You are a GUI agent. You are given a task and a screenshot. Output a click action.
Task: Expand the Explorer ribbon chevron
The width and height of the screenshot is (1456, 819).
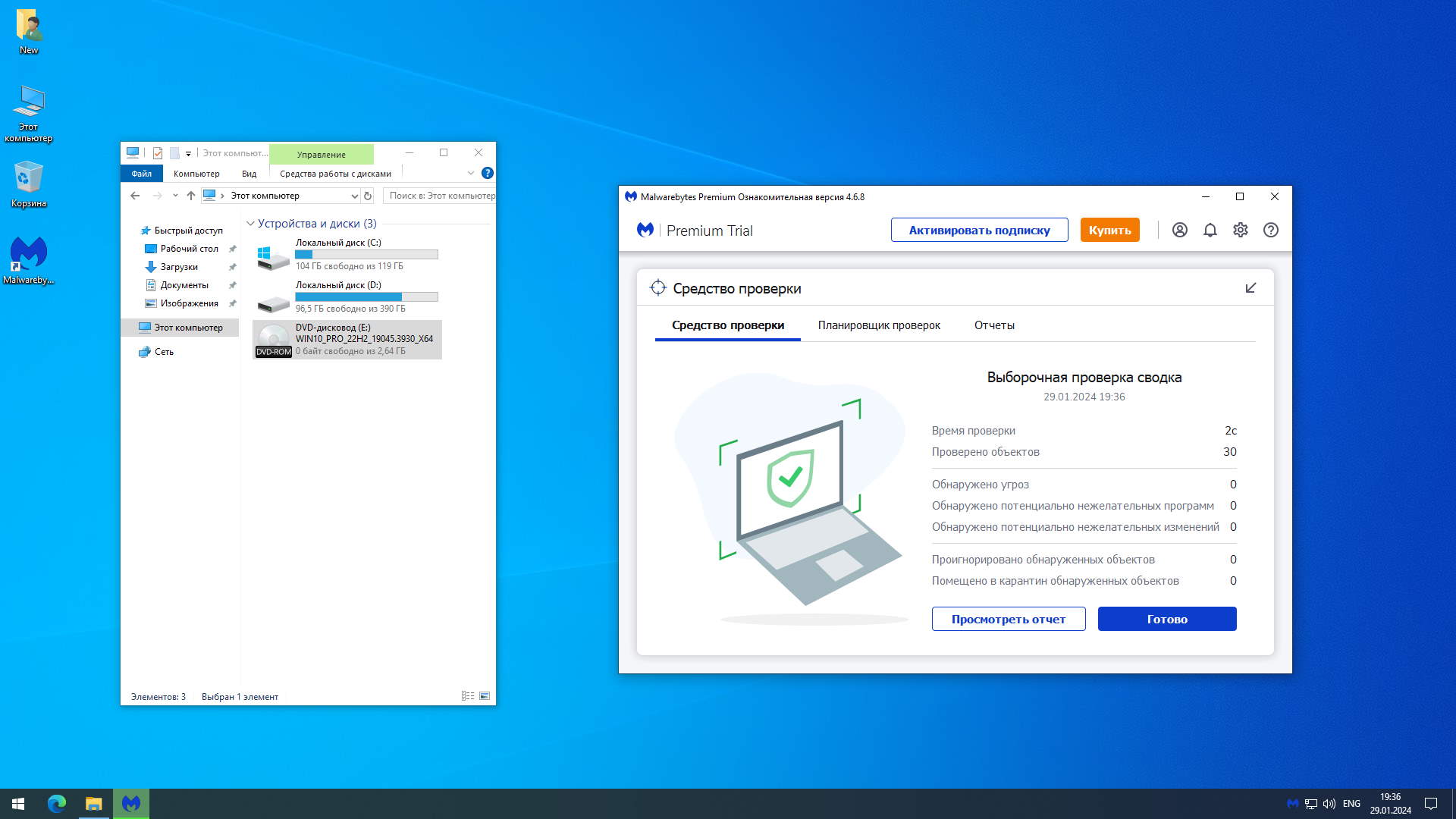(471, 173)
